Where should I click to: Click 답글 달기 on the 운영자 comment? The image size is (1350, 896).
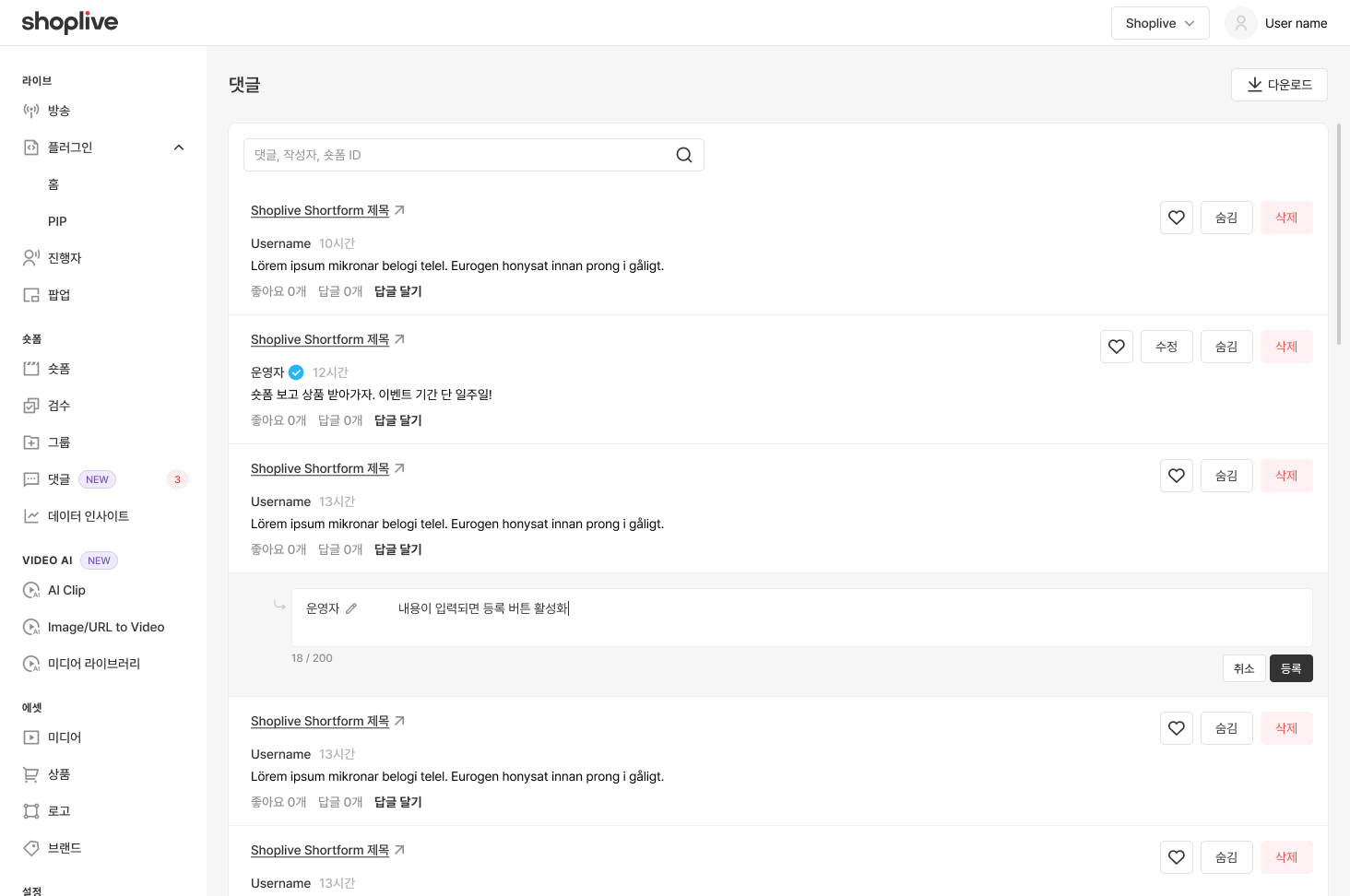pos(398,420)
